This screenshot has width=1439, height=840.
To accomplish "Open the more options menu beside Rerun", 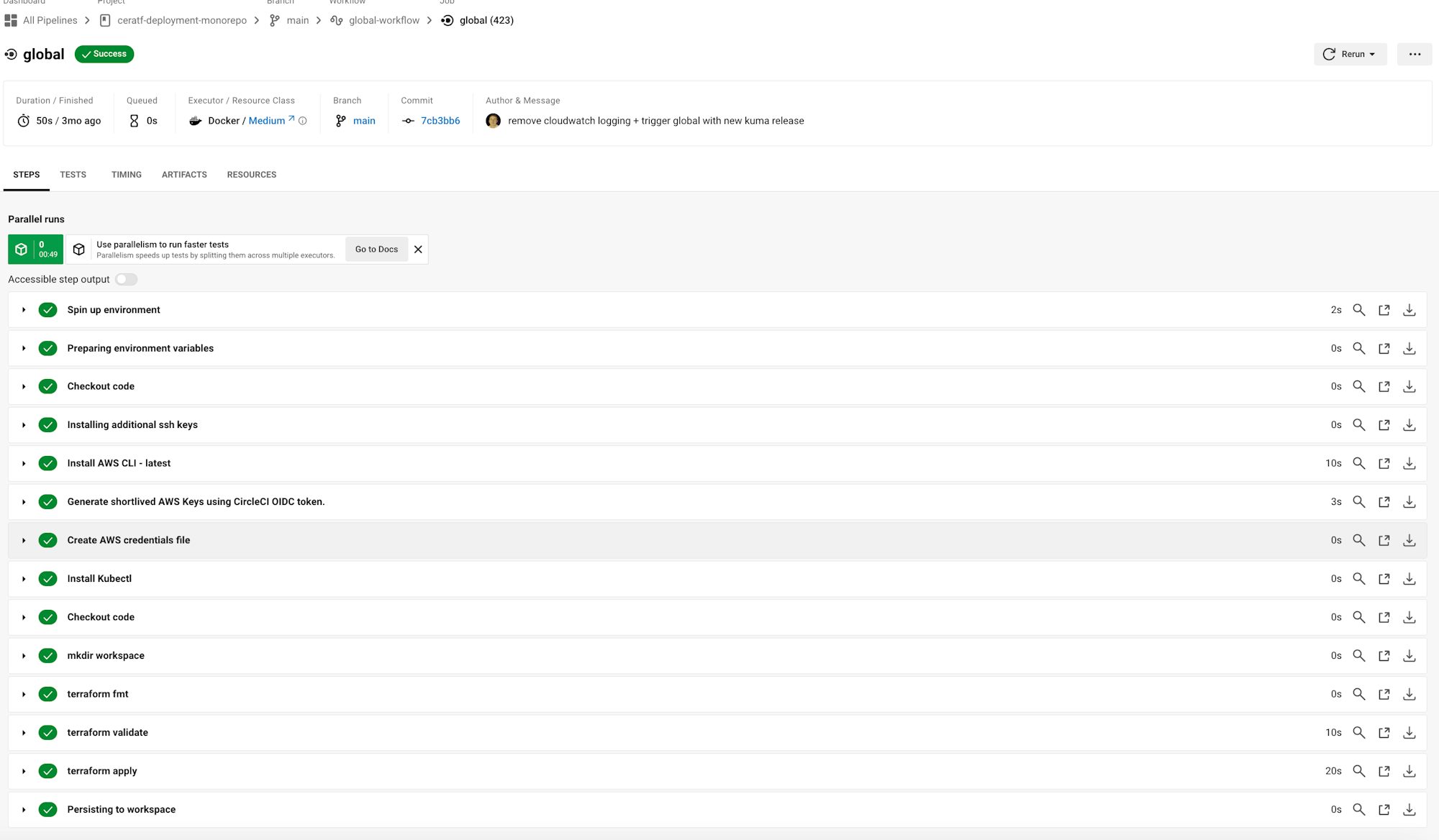I will (1415, 54).
